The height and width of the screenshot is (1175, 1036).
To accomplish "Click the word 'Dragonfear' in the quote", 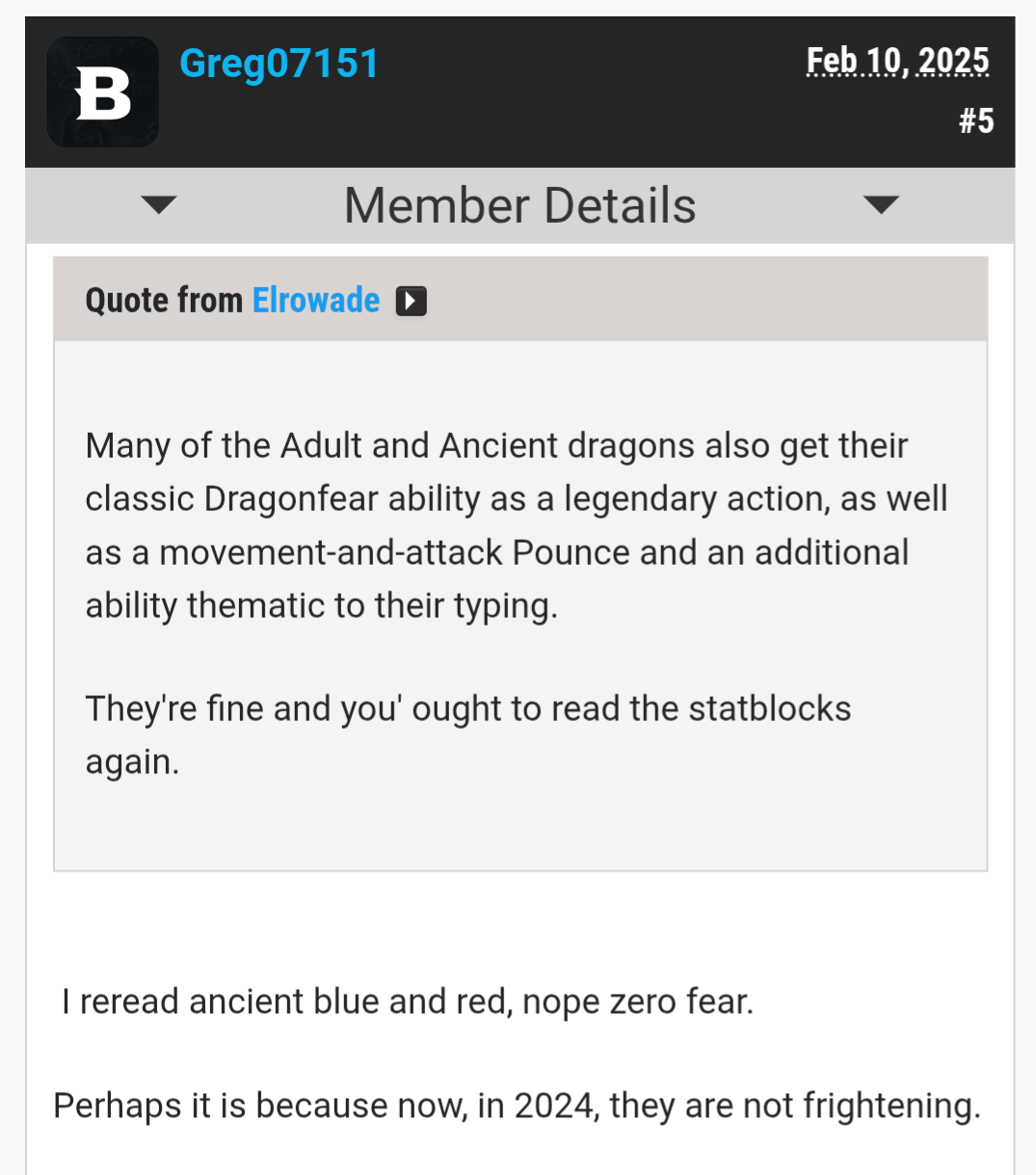I will pos(291,499).
